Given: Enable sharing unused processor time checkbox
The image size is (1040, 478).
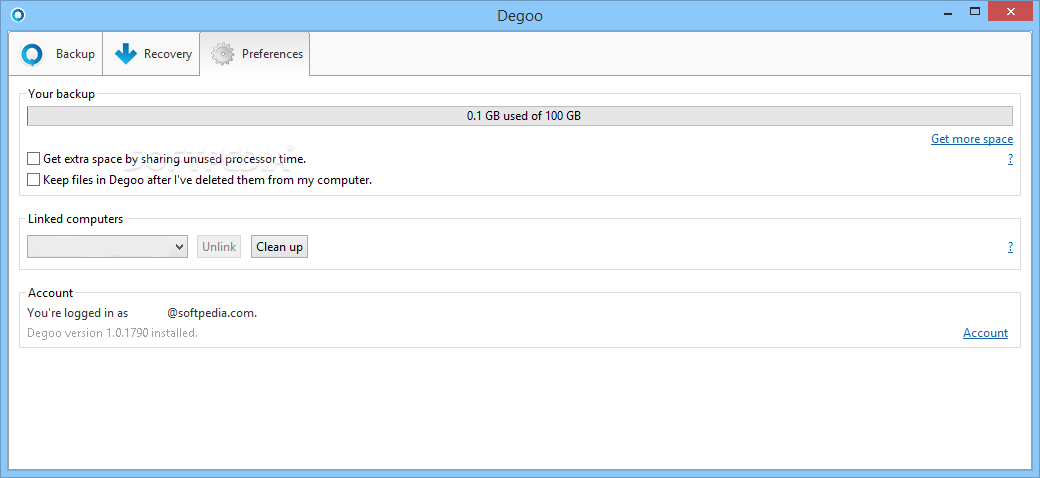Looking at the screenshot, I should pyautogui.click(x=33, y=159).
